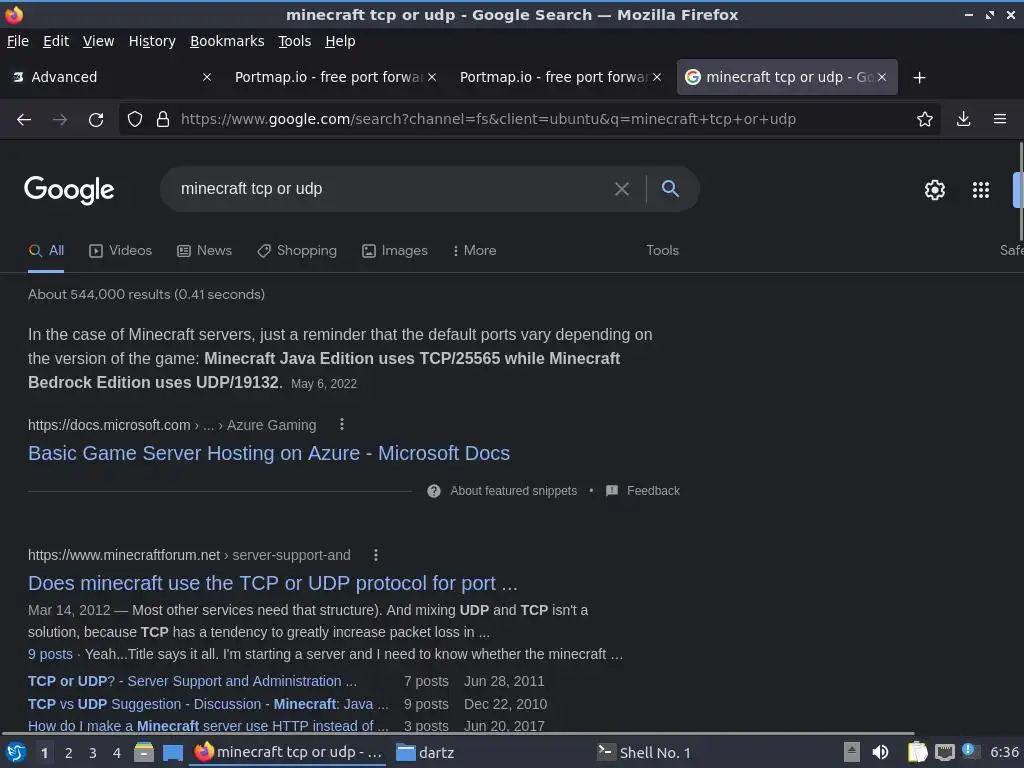Click the About featured snippets help icon
This screenshot has width=1024, height=768.
[x=434, y=491]
